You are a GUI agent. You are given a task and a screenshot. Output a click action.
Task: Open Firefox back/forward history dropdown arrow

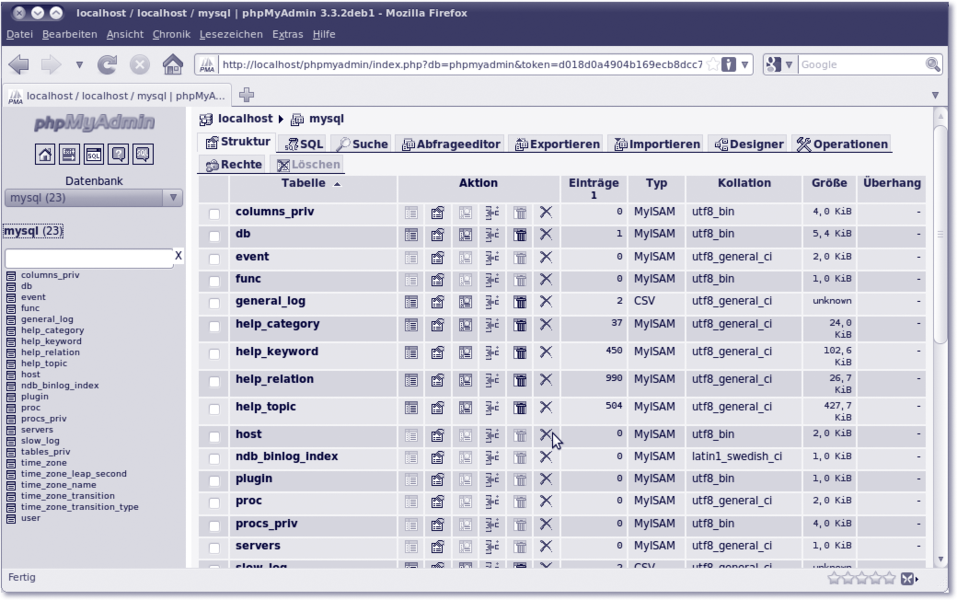[79, 65]
